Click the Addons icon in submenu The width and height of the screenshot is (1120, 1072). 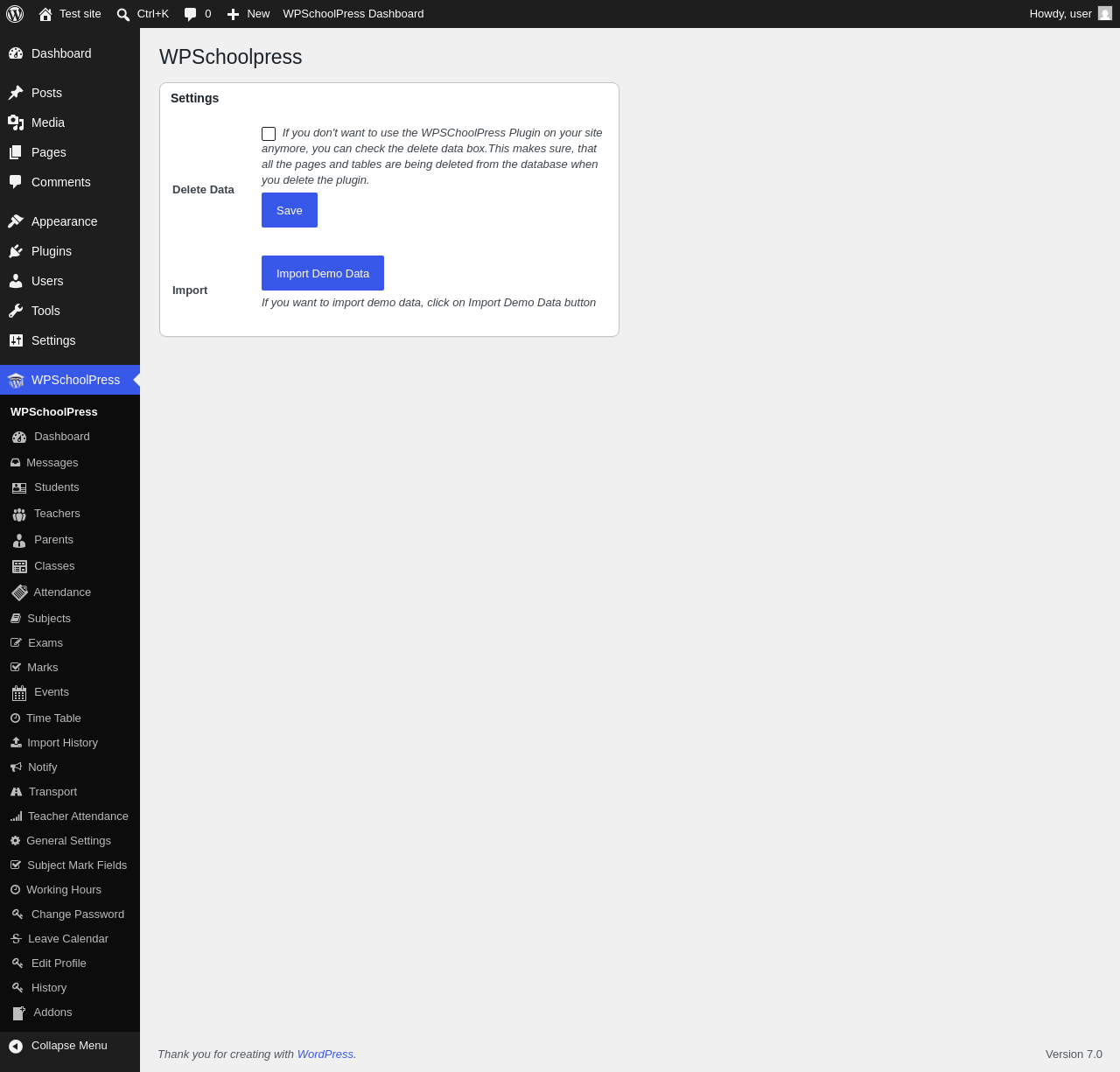[19, 1012]
